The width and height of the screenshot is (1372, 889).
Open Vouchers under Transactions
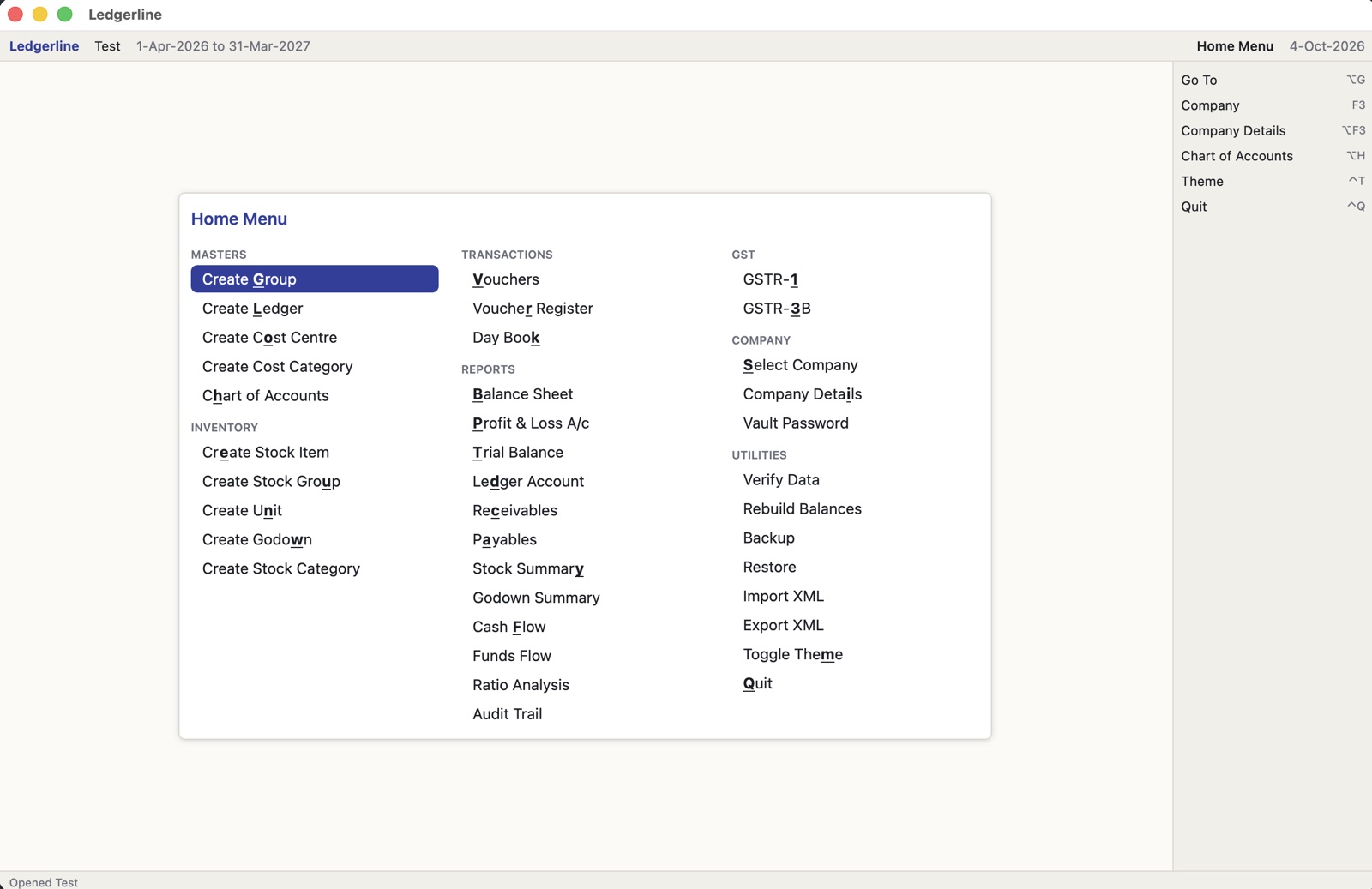pos(585,279)
